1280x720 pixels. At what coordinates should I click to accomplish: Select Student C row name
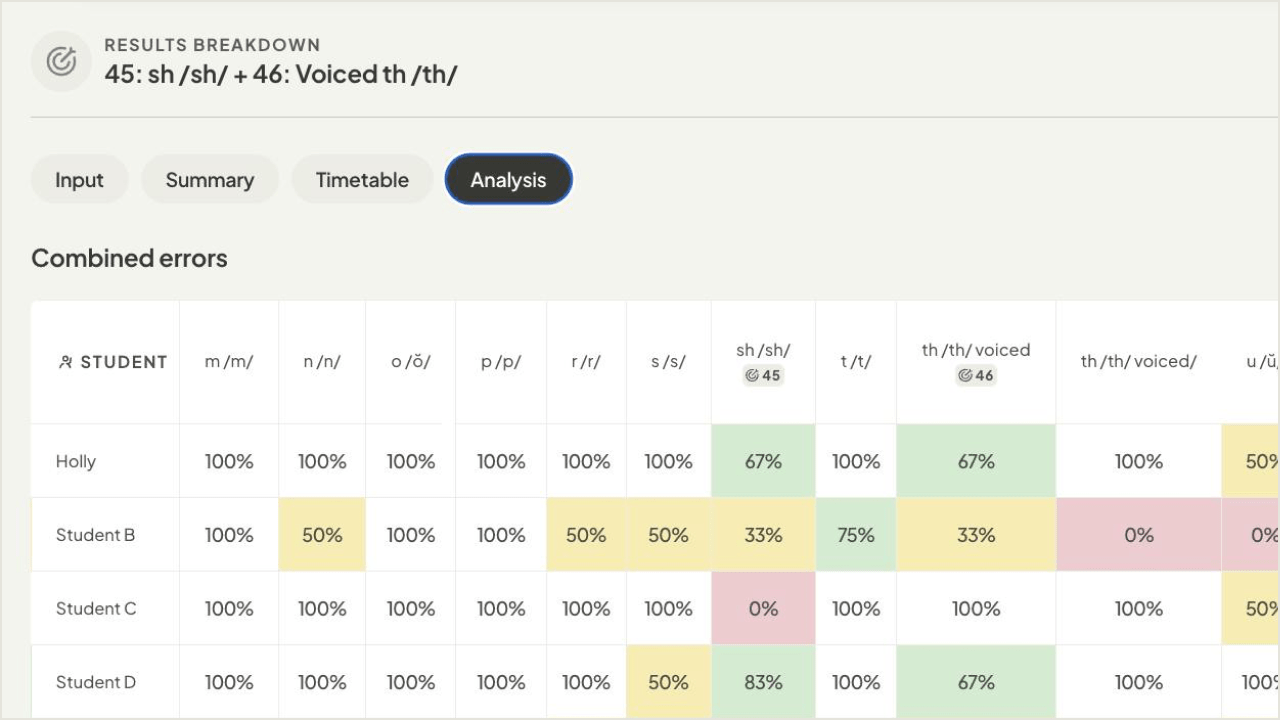96,608
